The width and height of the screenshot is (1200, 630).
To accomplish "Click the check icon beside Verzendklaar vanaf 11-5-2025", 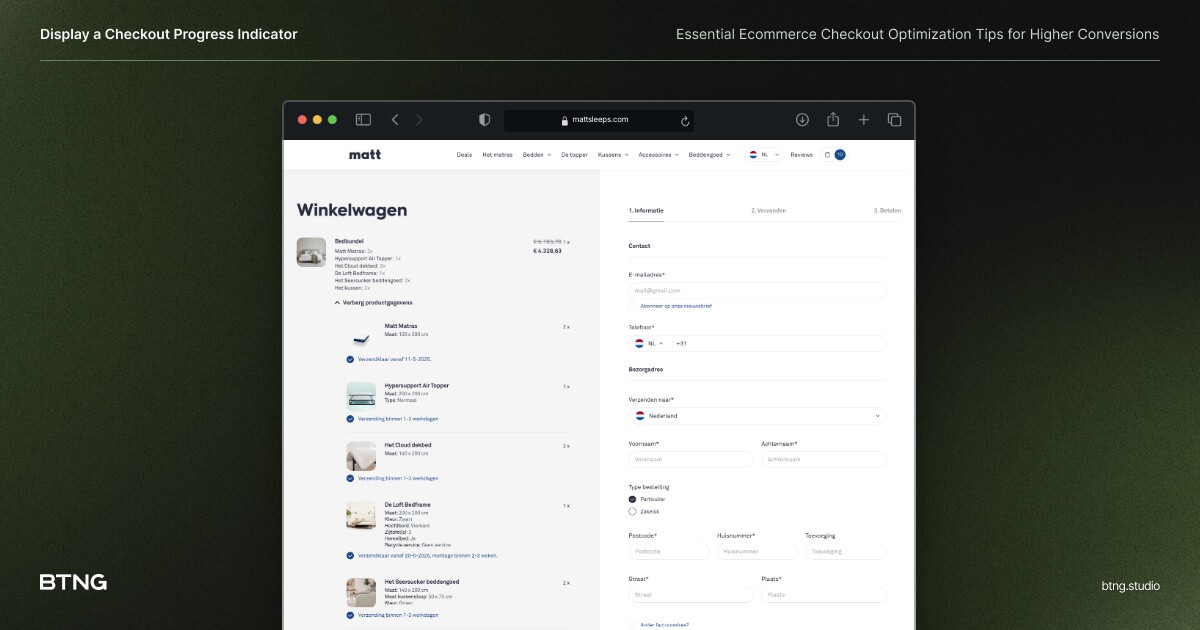I will 350,359.
